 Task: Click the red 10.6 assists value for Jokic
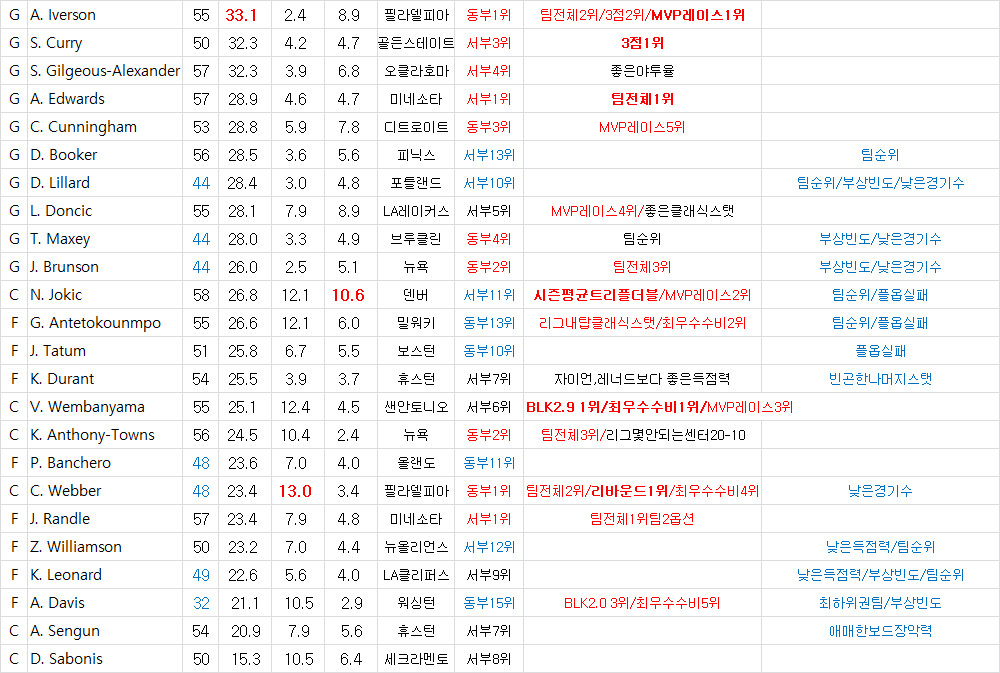pyautogui.click(x=348, y=295)
